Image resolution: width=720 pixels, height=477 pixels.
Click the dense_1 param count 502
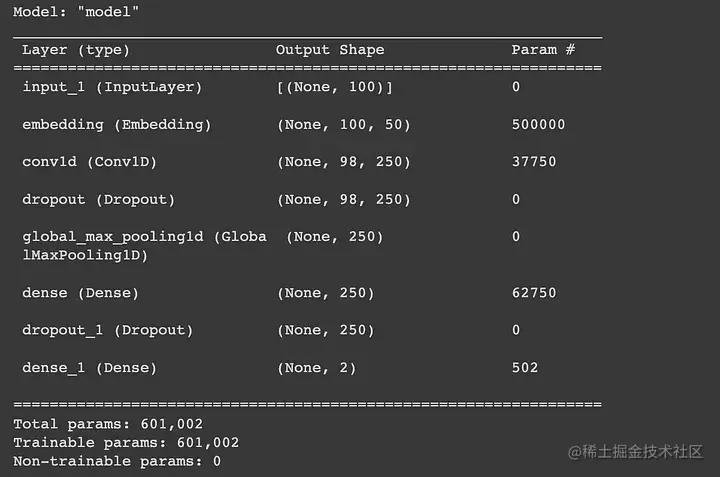click(x=524, y=368)
